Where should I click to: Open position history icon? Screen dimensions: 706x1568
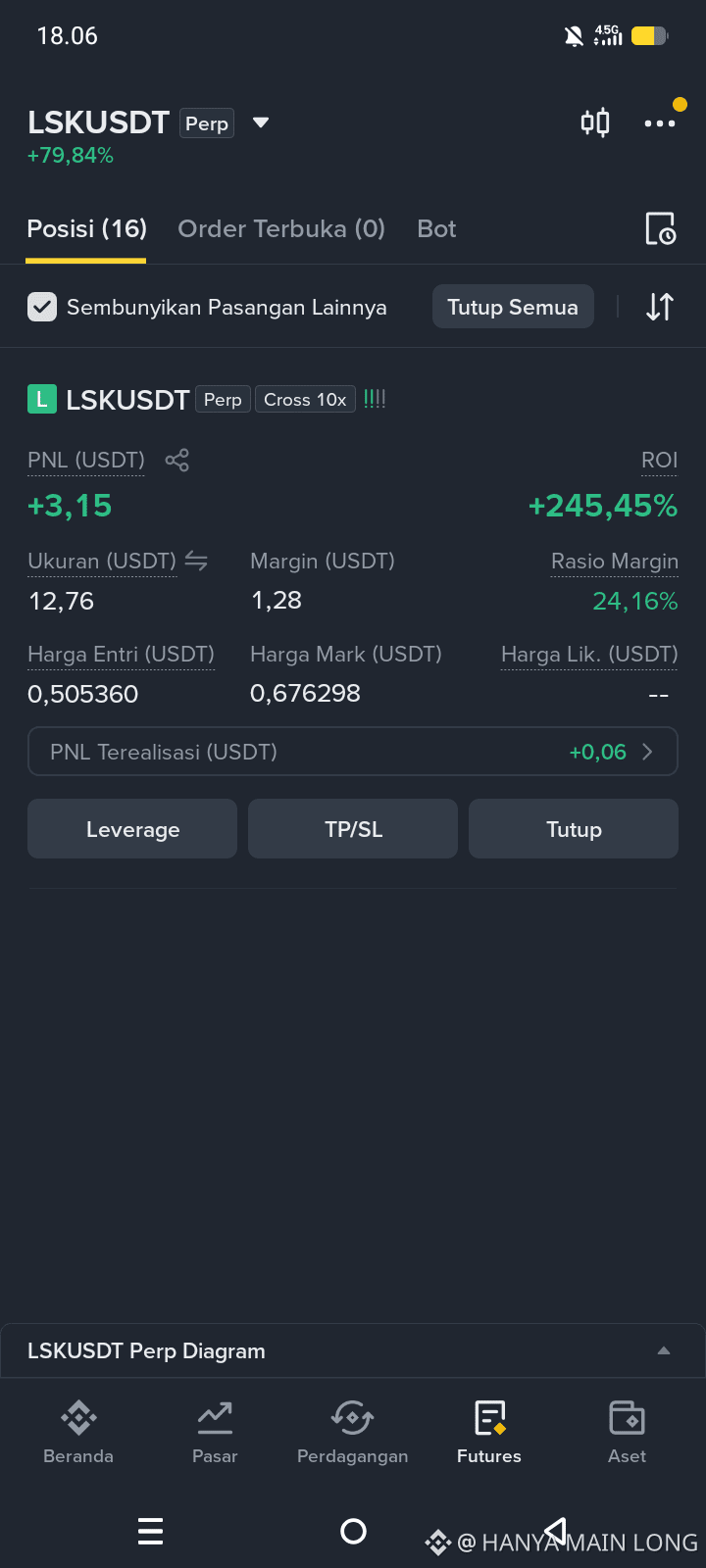[660, 228]
